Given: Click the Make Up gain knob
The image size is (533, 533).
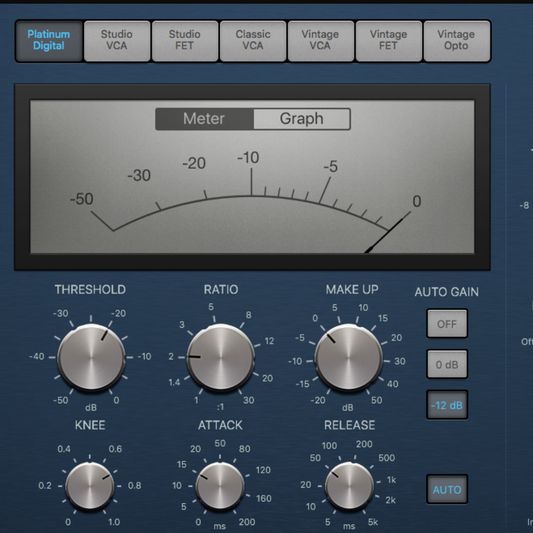Looking at the screenshot, I should click(x=349, y=358).
